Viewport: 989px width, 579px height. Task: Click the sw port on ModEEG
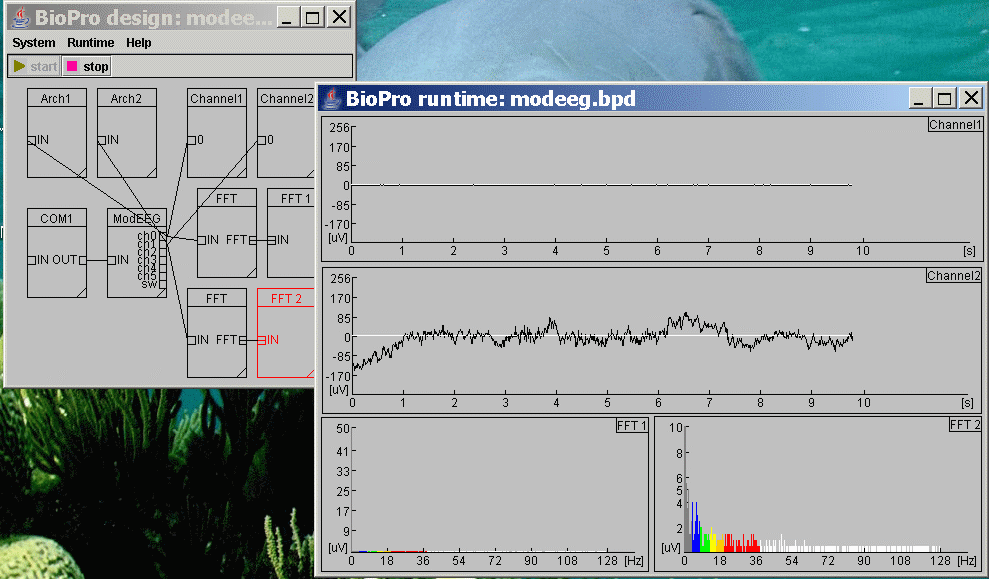coord(162,284)
